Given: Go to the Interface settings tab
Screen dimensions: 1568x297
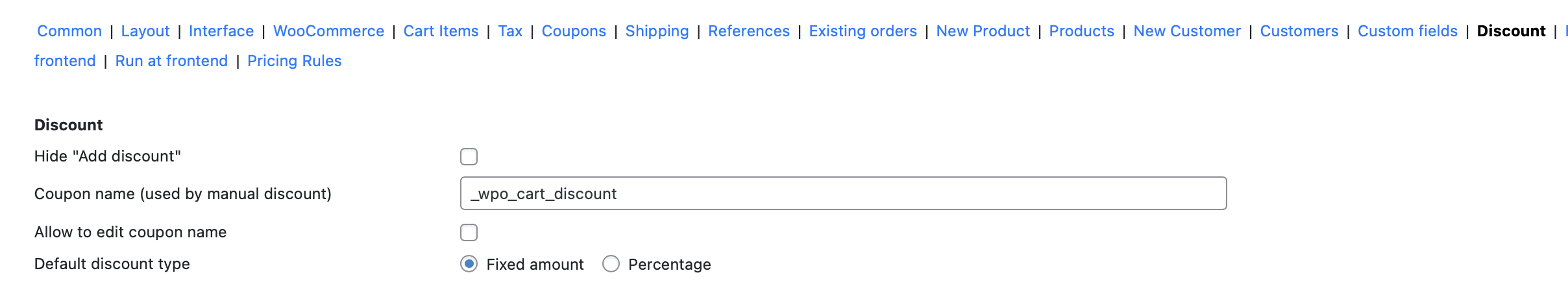Looking at the screenshot, I should pos(221,31).
